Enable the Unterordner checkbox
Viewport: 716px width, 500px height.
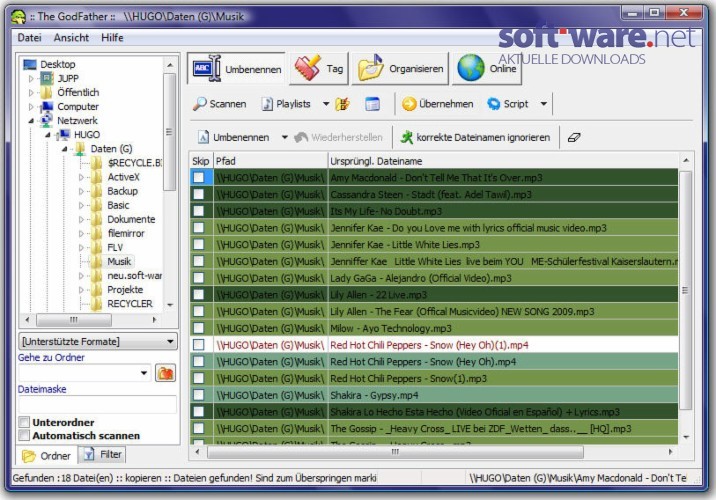coord(24,422)
